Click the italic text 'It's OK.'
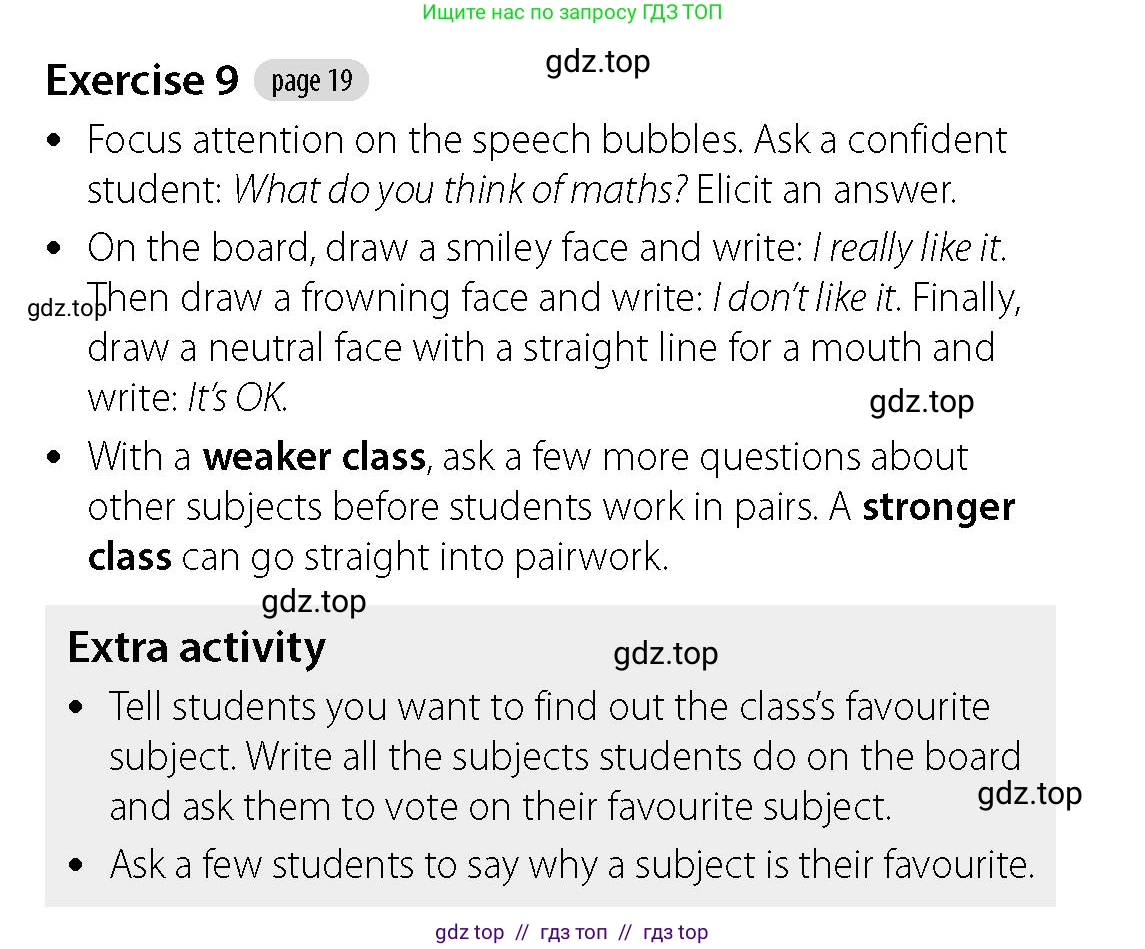1145x949 pixels. pyautogui.click(x=237, y=399)
